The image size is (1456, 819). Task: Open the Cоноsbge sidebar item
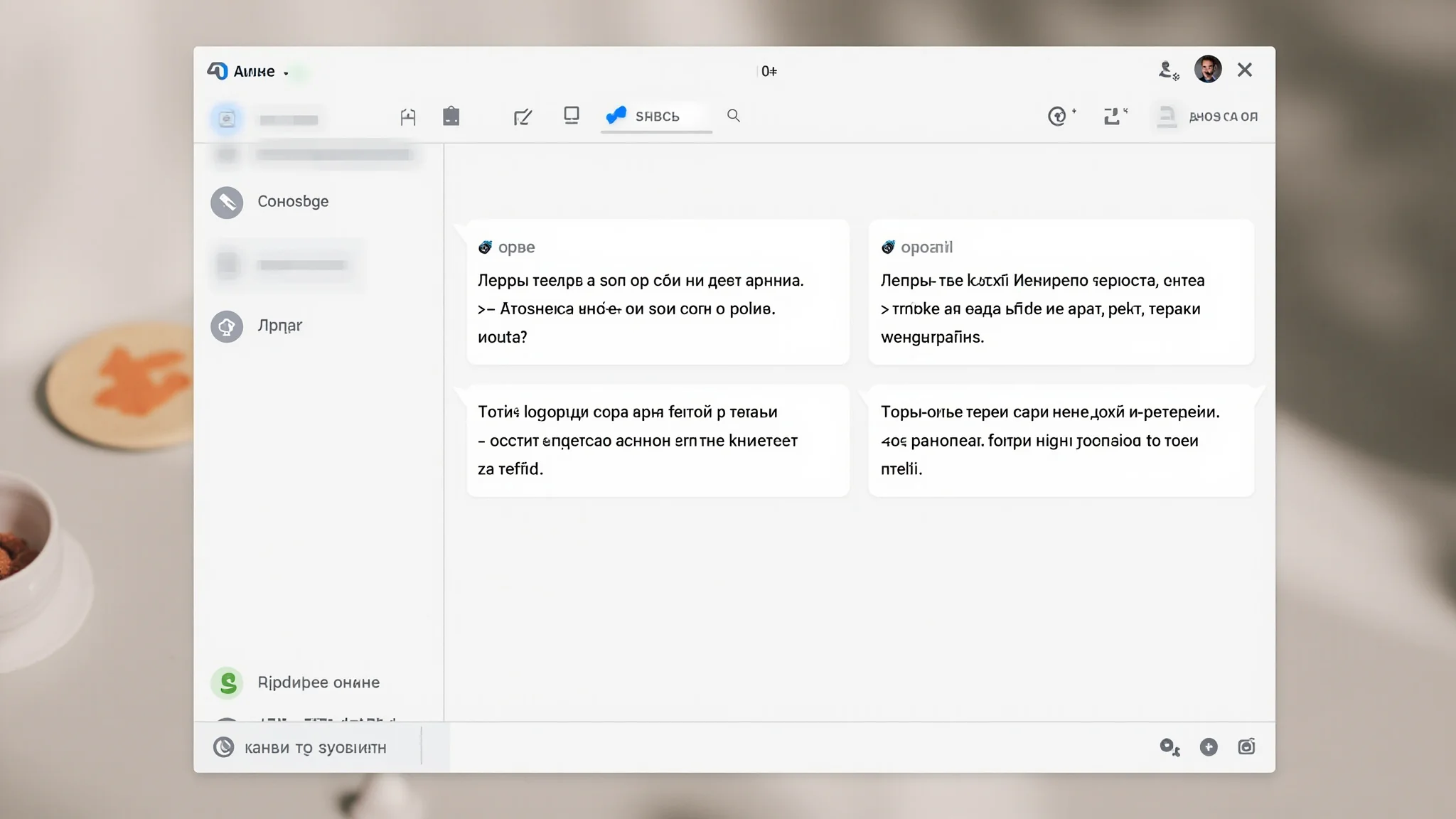pos(318,202)
